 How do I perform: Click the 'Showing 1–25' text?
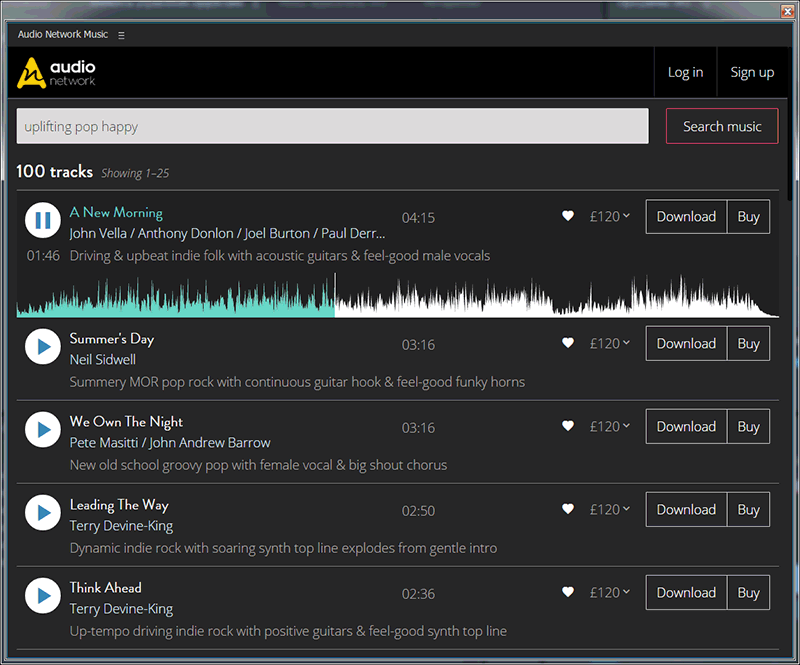coord(135,174)
